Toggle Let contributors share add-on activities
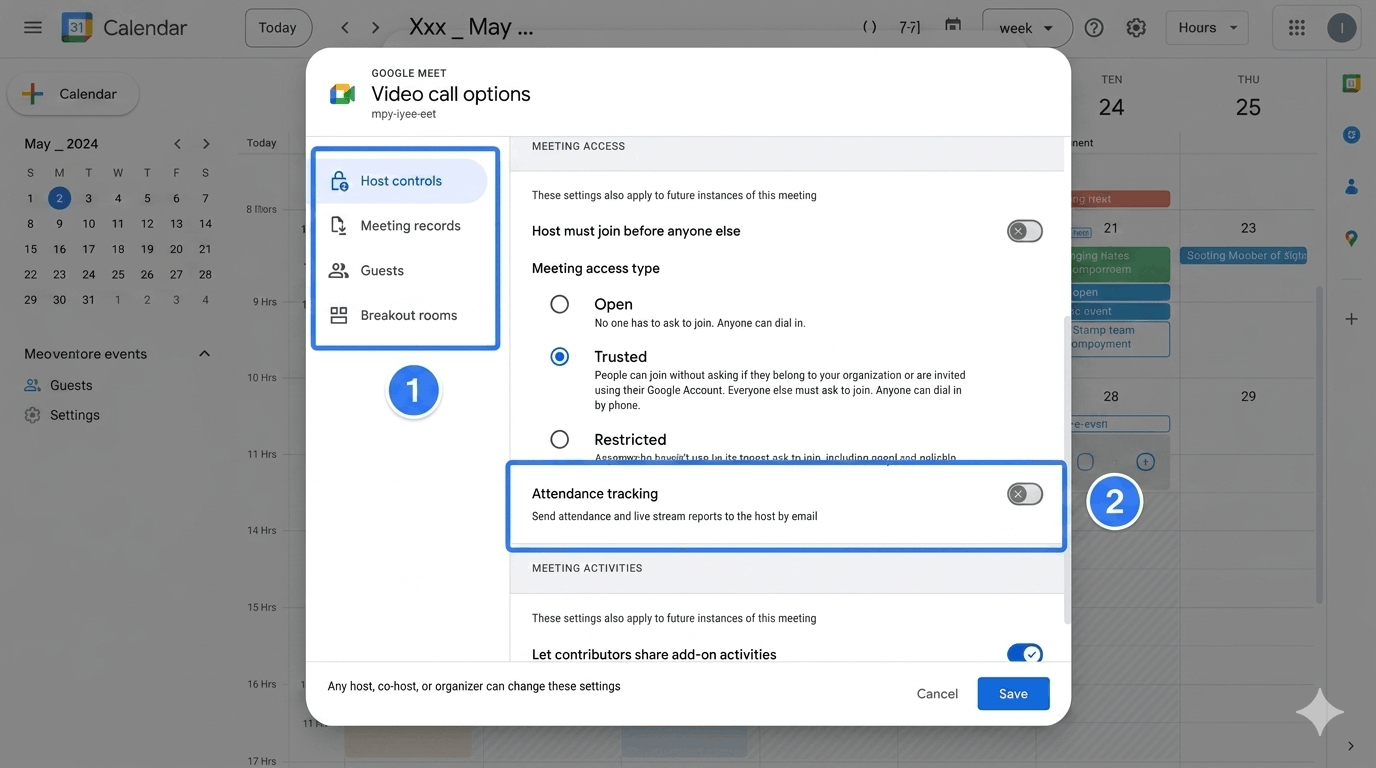This screenshot has width=1376, height=768. [x=1025, y=654]
